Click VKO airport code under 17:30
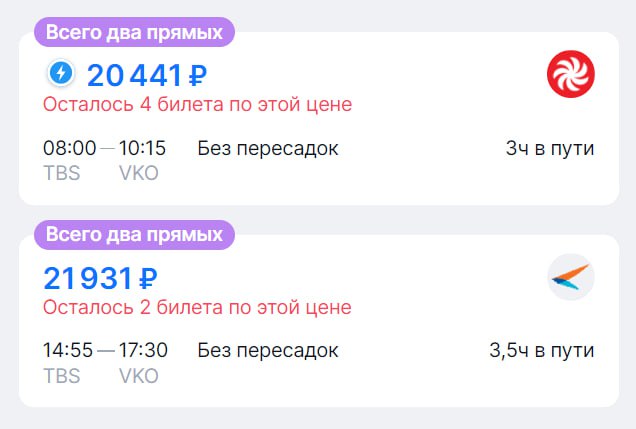The width and height of the screenshot is (636, 429). pyautogui.click(x=139, y=375)
